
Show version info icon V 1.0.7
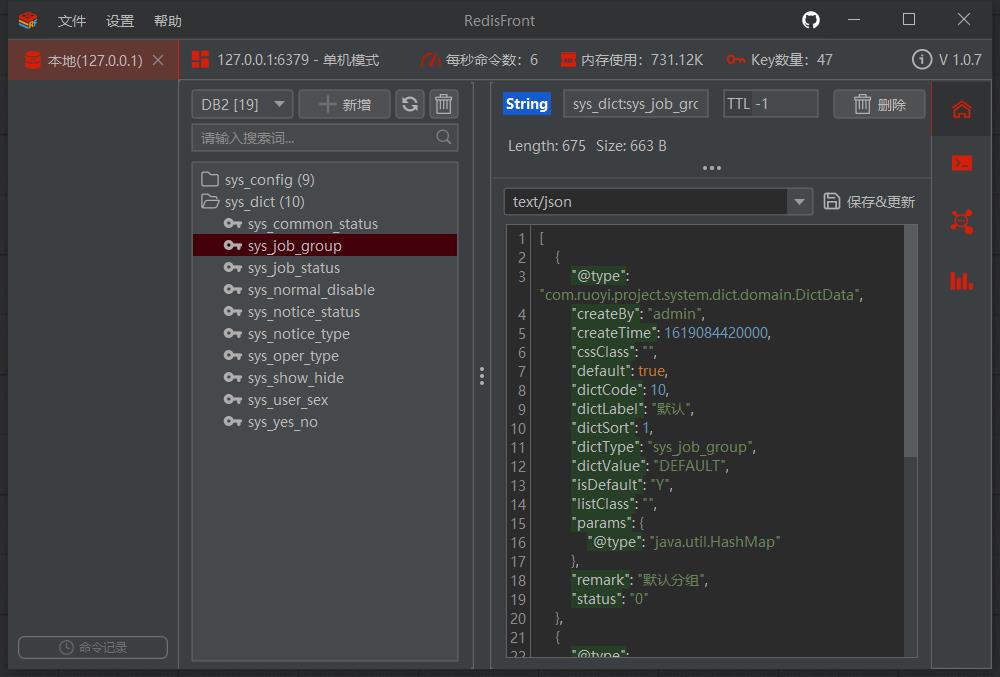pos(922,60)
